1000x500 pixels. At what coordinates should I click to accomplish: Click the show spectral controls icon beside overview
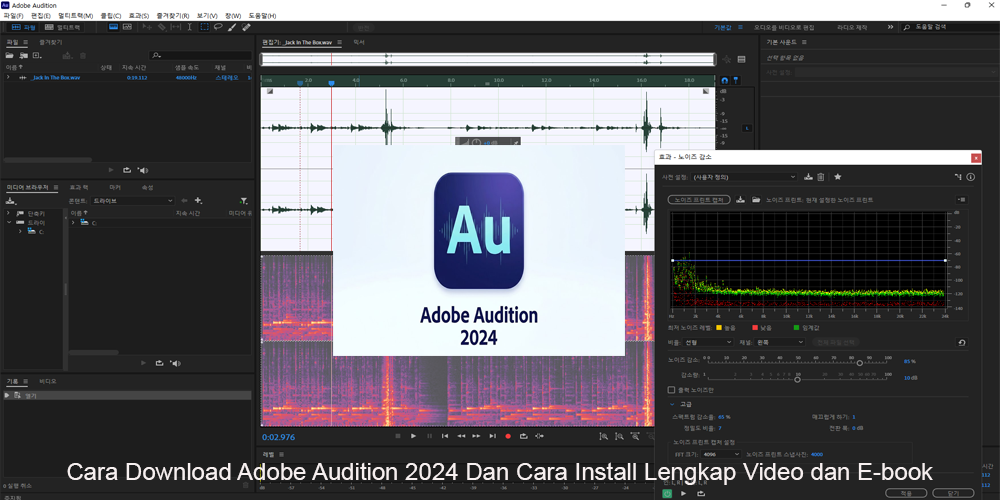741,59
